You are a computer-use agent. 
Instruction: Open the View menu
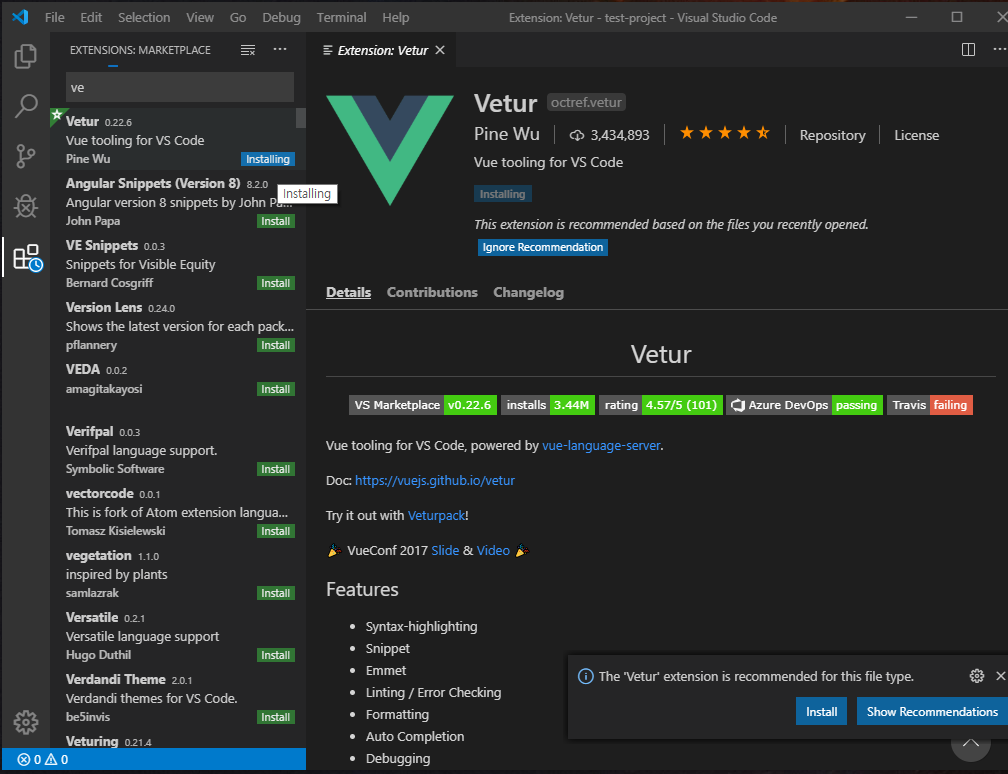(200, 17)
